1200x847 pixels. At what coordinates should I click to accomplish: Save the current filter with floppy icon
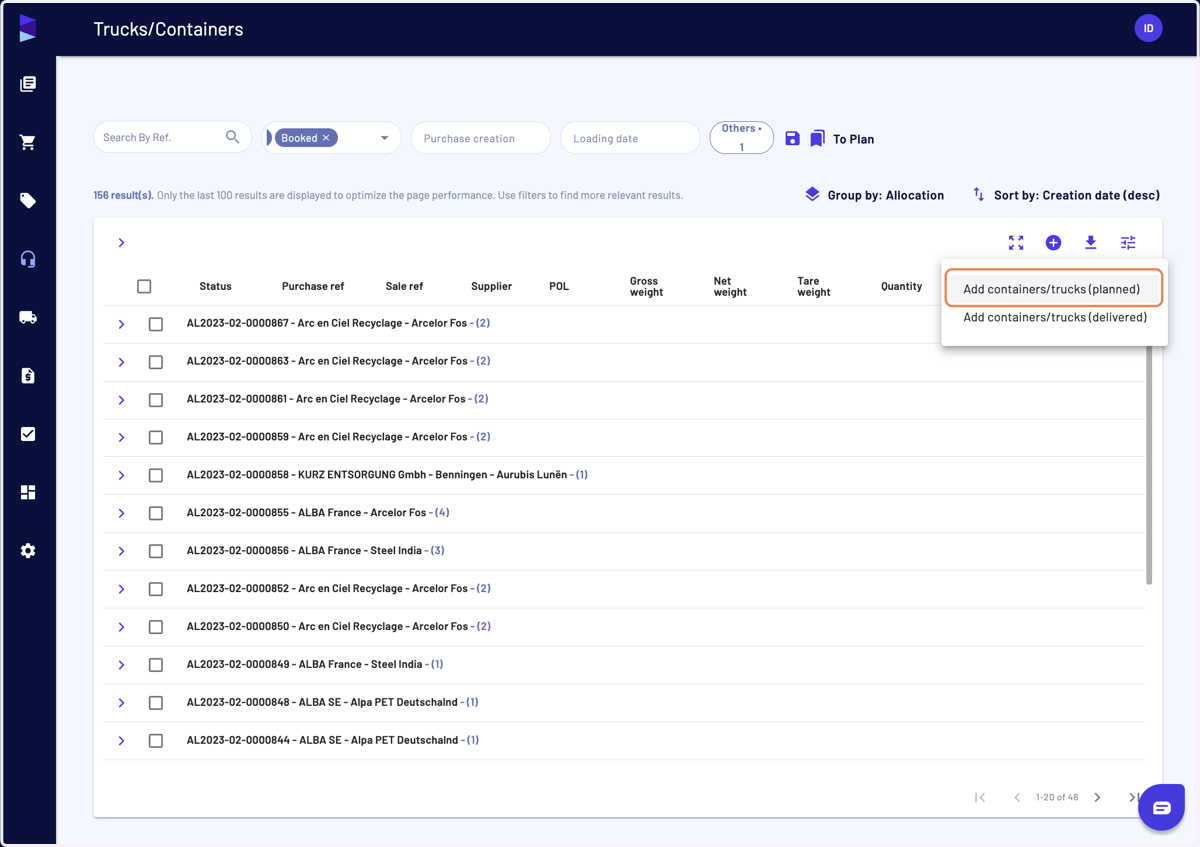[x=792, y=138]
